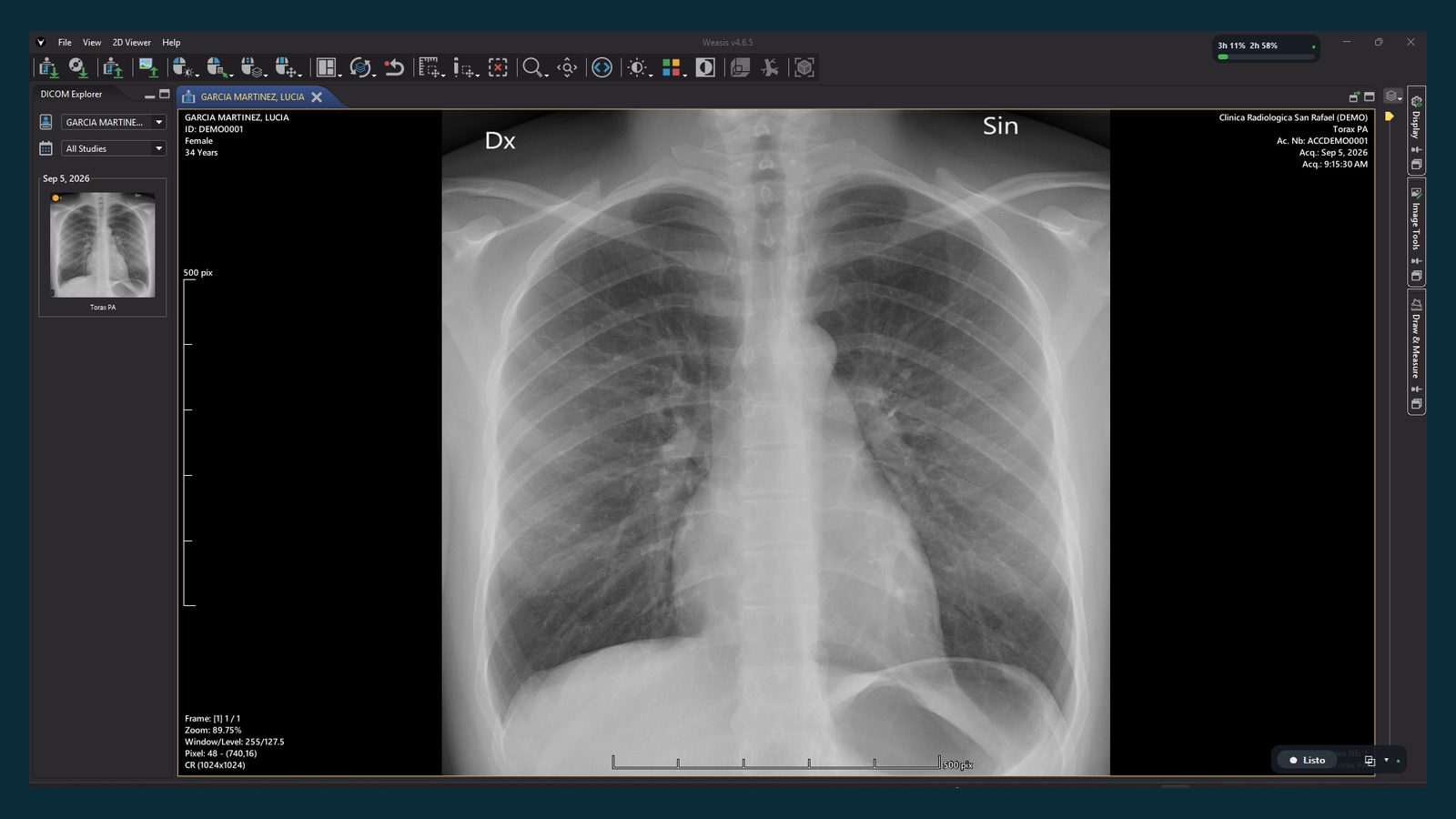Click the reset view icon
Viewport: 1456px width, 819px height.
(394, 67)
